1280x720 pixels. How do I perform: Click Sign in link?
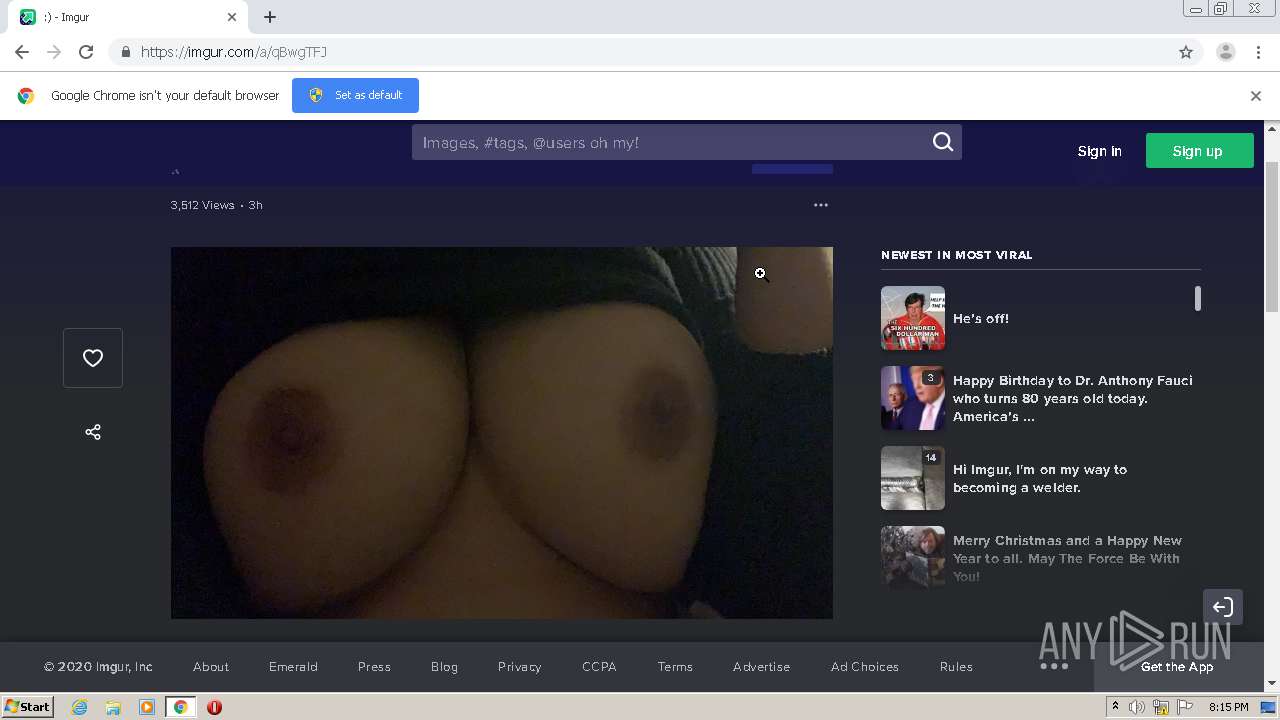pos(1099,151)
